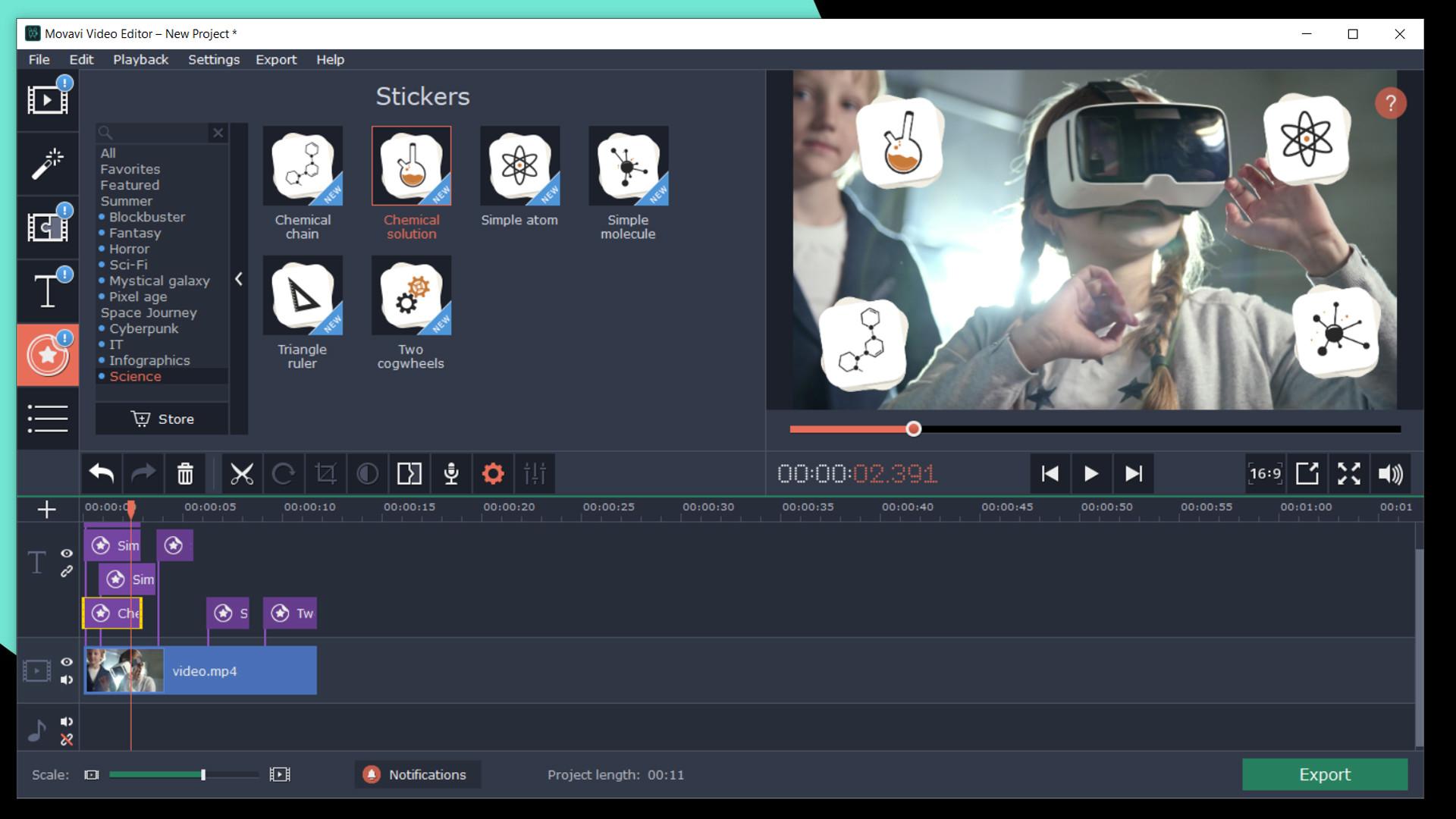Click the Export button
The image size is (1456, 819).
click(1325, 774)
